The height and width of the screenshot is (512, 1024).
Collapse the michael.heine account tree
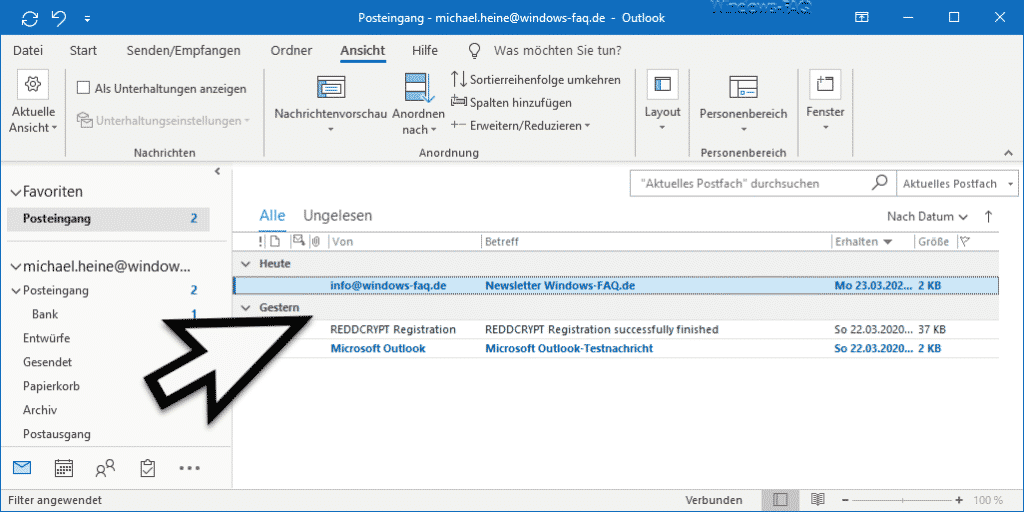(x=16, y=266)
